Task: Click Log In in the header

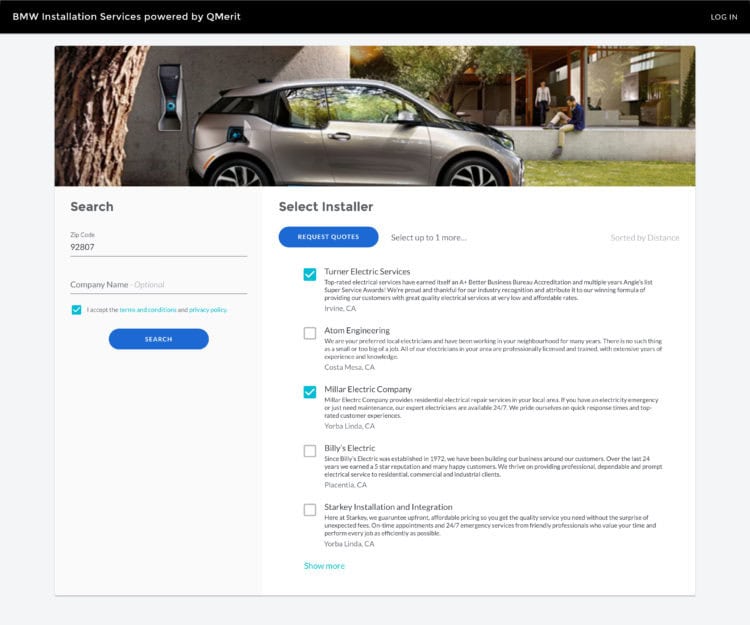Action: point(723,17)
